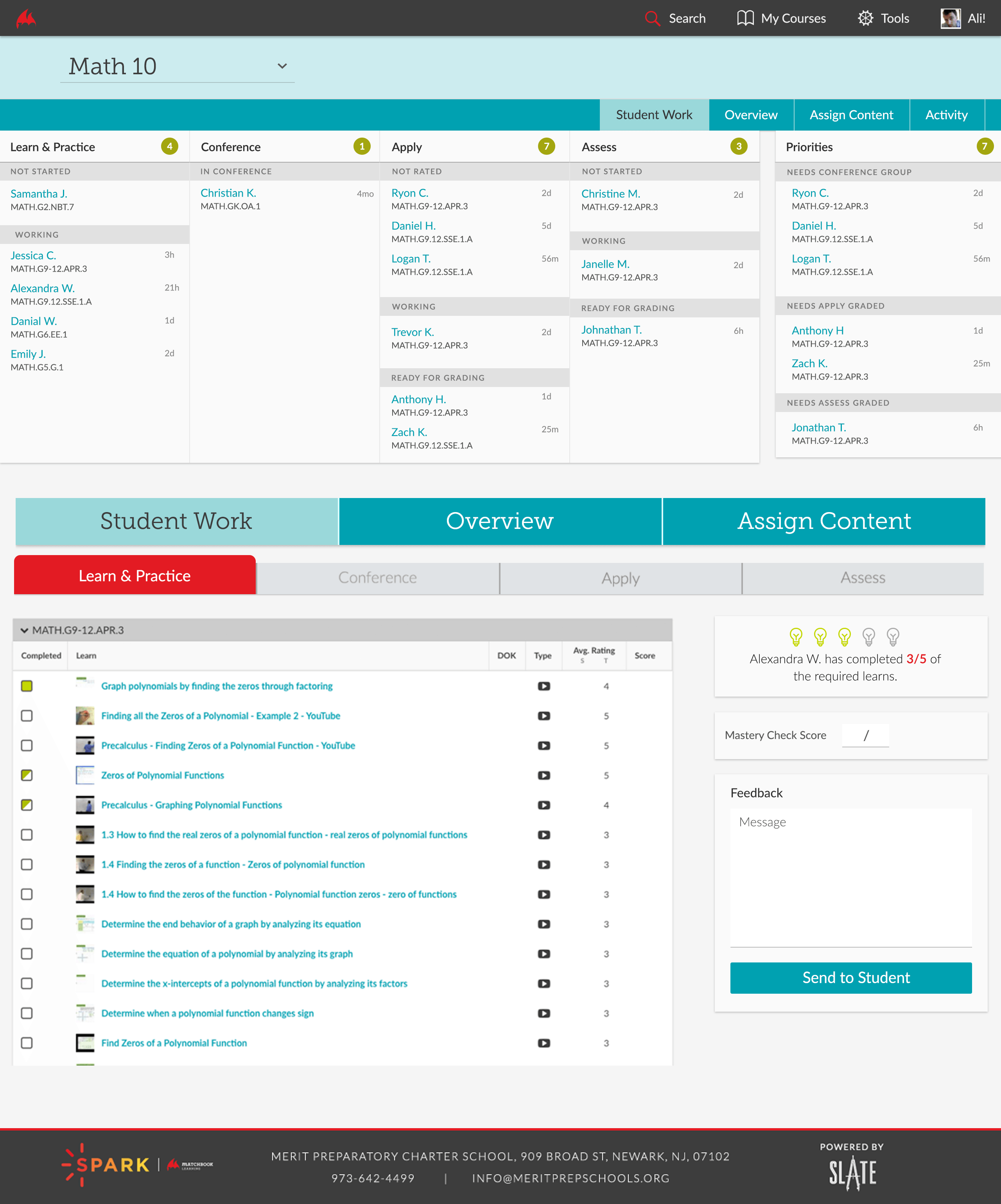This screenshot has height=1204, width=1001.
Task: Click video type icon for Graph polynomials row
Action: [544, 686]
